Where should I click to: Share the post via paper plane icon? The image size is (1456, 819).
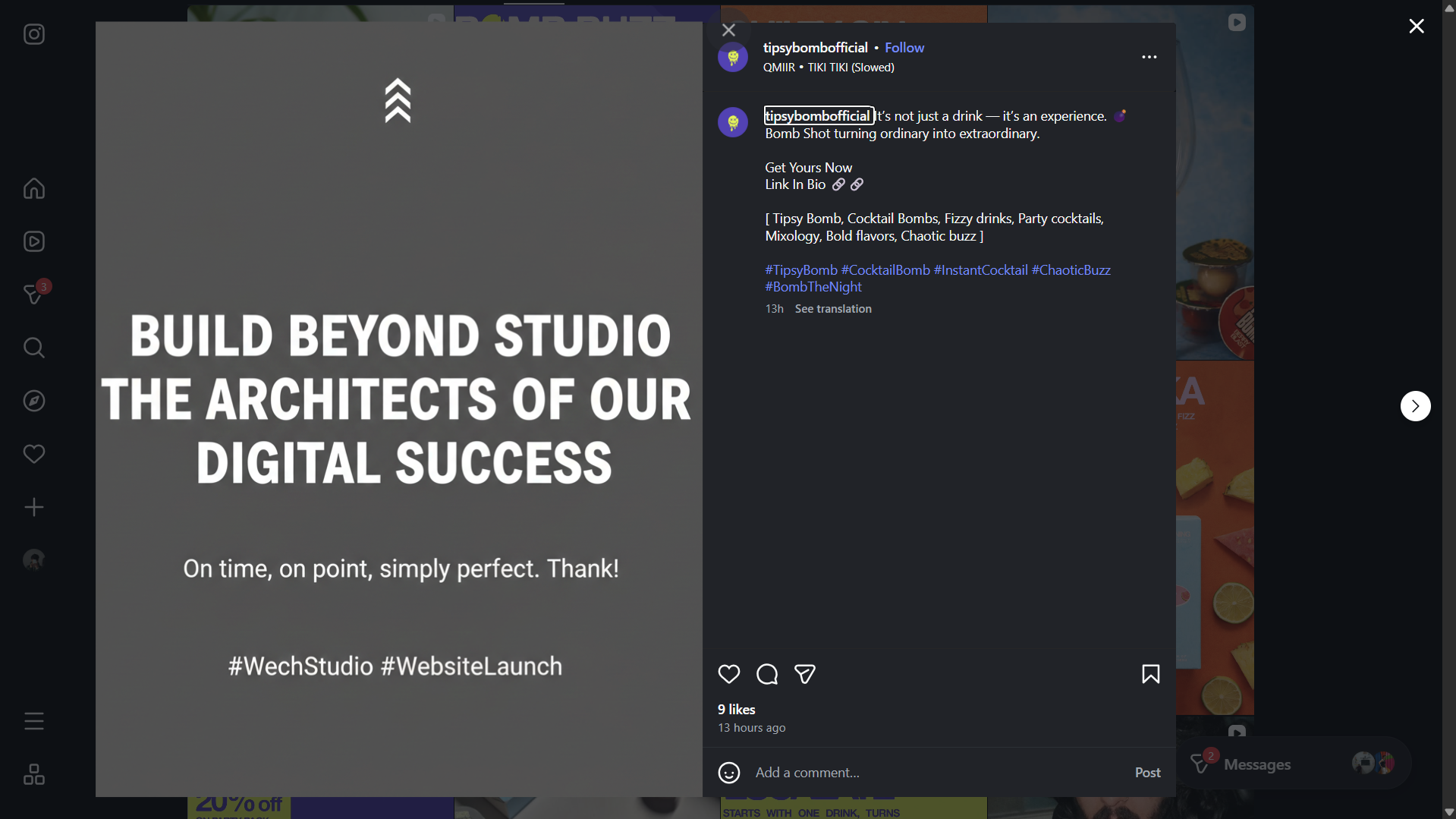pyautogui.click(x=805, y=674)
